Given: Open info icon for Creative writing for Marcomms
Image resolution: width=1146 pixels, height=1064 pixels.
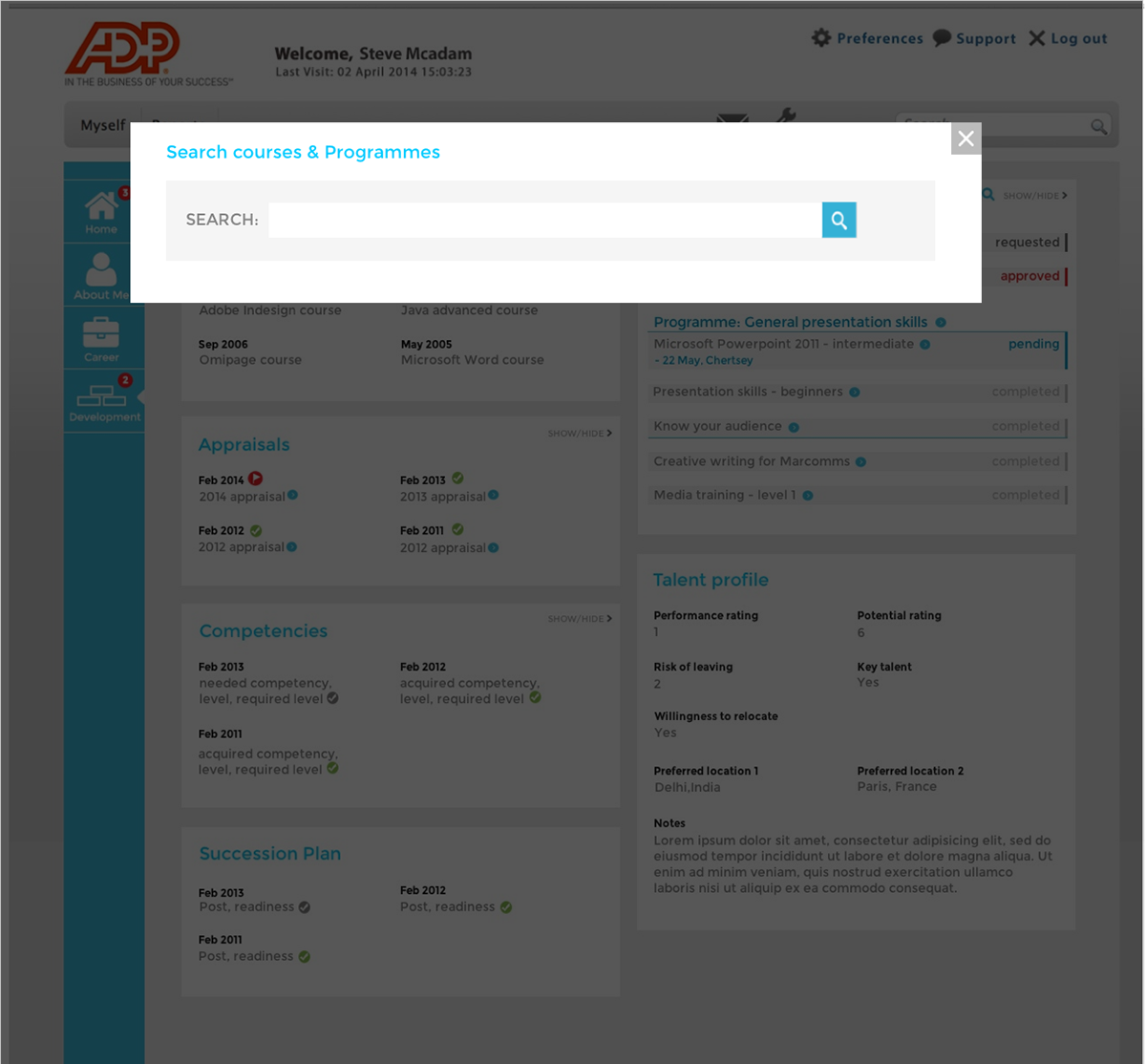Looking at the screenshot, I should pyautogui.click(x=860, y=461).
